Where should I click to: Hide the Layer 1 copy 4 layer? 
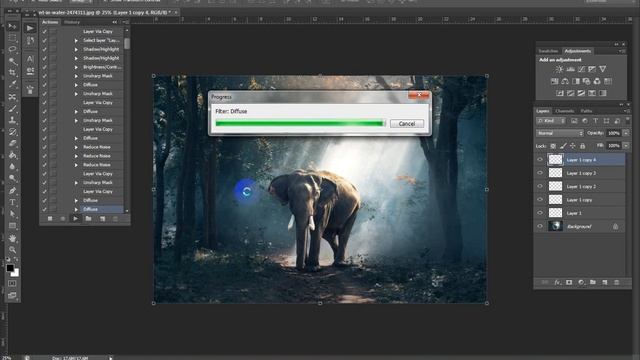click(x=540, y=160)
